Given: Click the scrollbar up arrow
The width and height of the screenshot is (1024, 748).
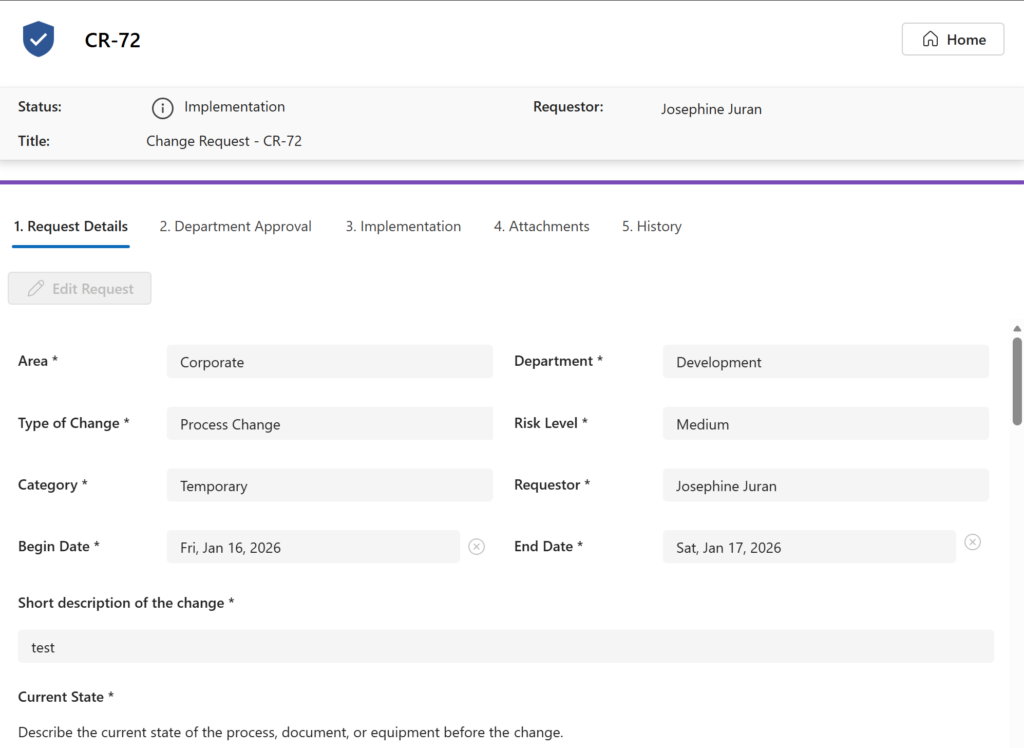Looking at the screenshot, I should tap(1017, 329).
